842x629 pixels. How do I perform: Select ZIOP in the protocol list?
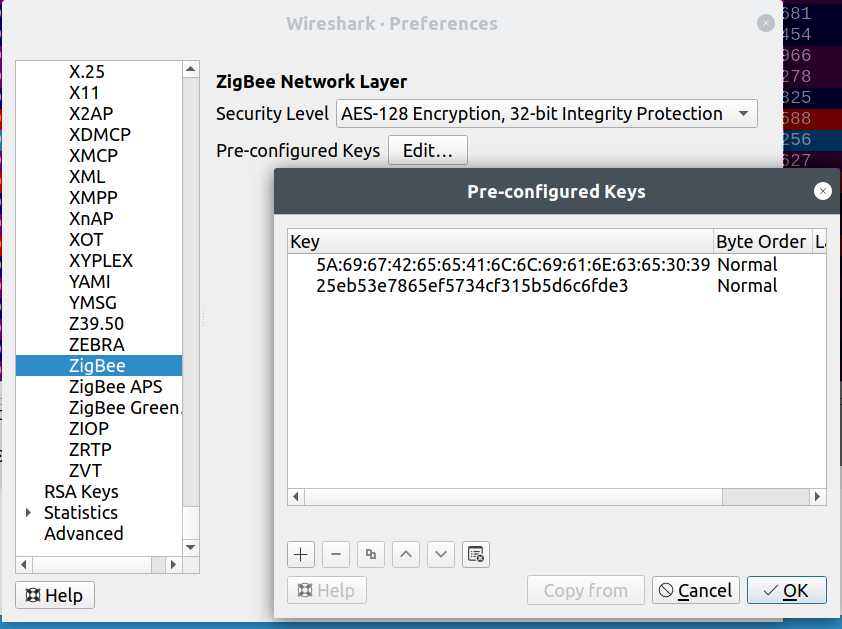pos(89,429)
